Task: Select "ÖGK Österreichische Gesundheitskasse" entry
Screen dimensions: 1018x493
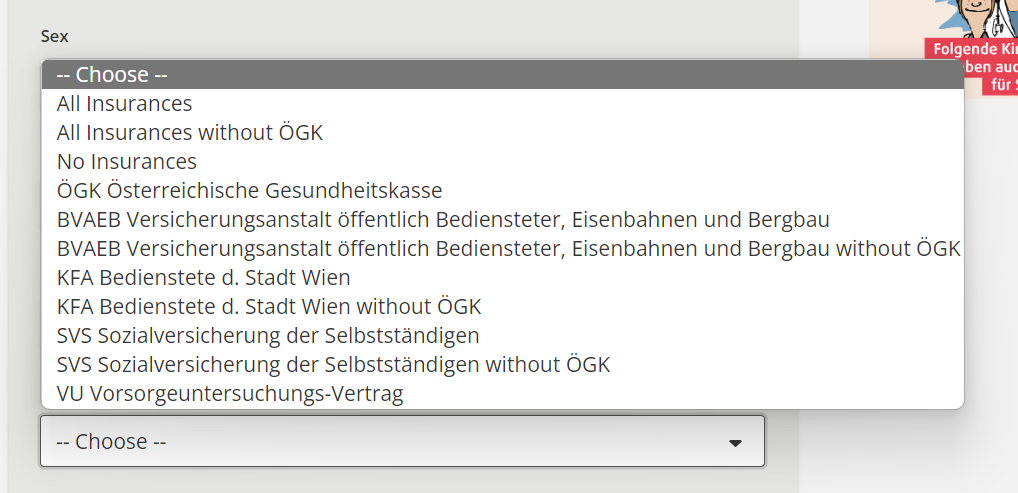Action: point(503,190)
